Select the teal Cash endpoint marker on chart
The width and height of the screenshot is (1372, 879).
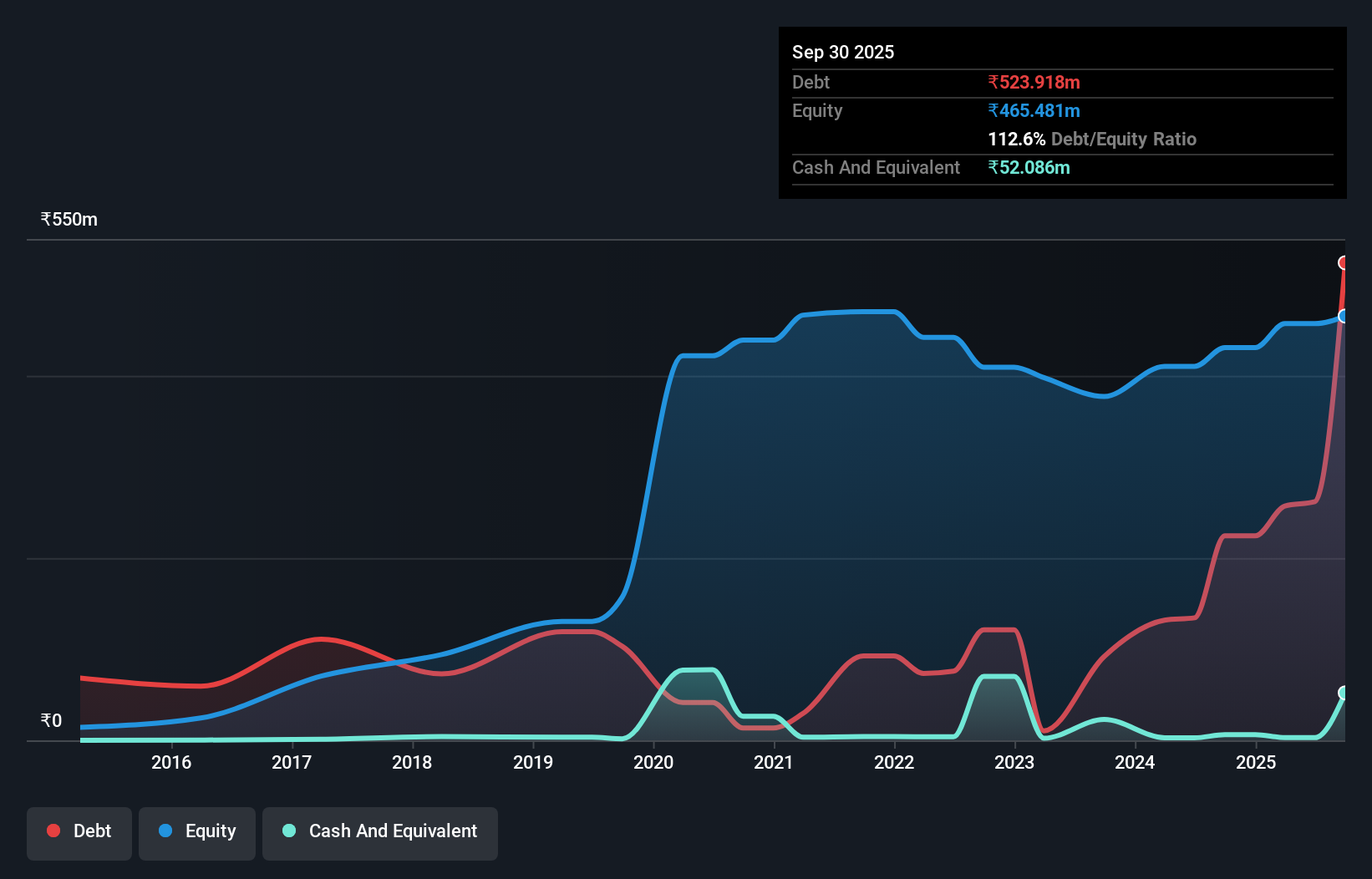click(1344, 692)
